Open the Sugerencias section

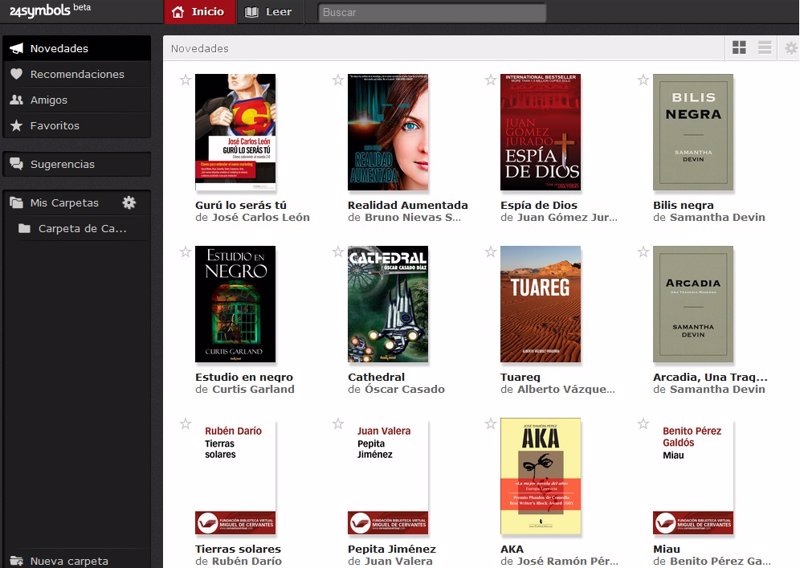click(77, 164)
